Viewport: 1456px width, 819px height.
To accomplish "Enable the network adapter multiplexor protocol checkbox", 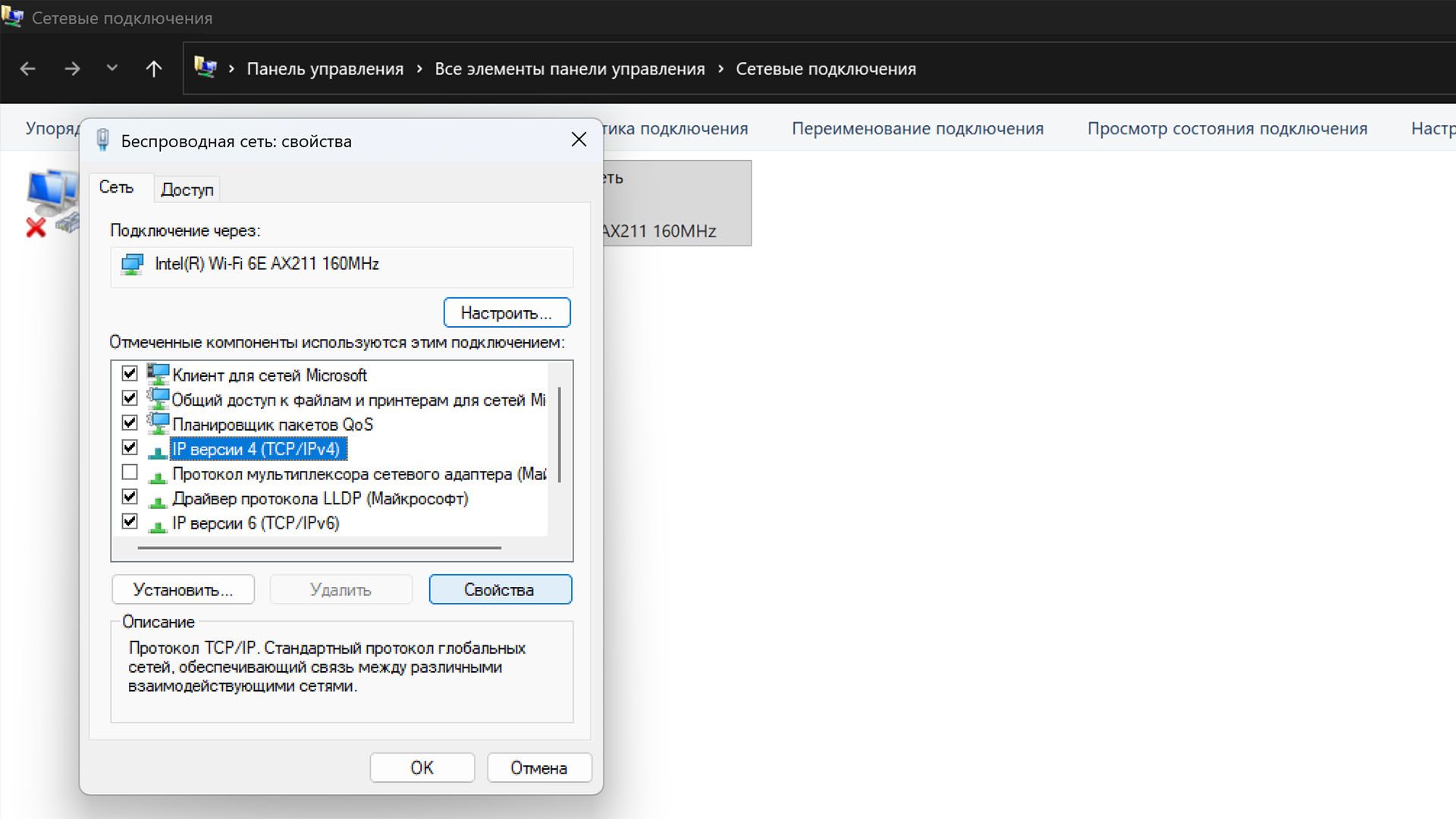I will pyautogui.click(x=130, y=472).
